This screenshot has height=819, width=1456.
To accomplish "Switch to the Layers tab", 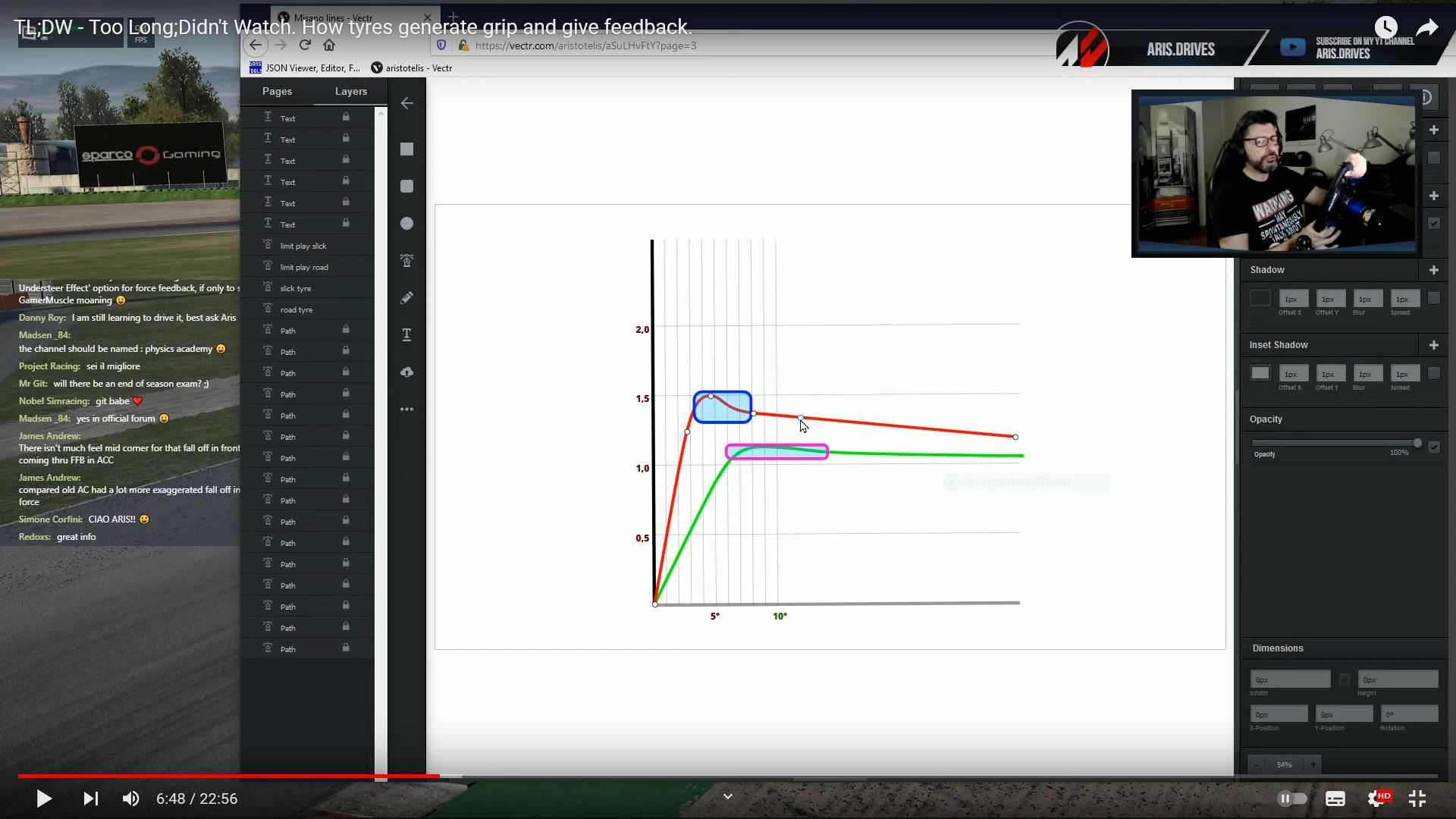I will [350, 91].
